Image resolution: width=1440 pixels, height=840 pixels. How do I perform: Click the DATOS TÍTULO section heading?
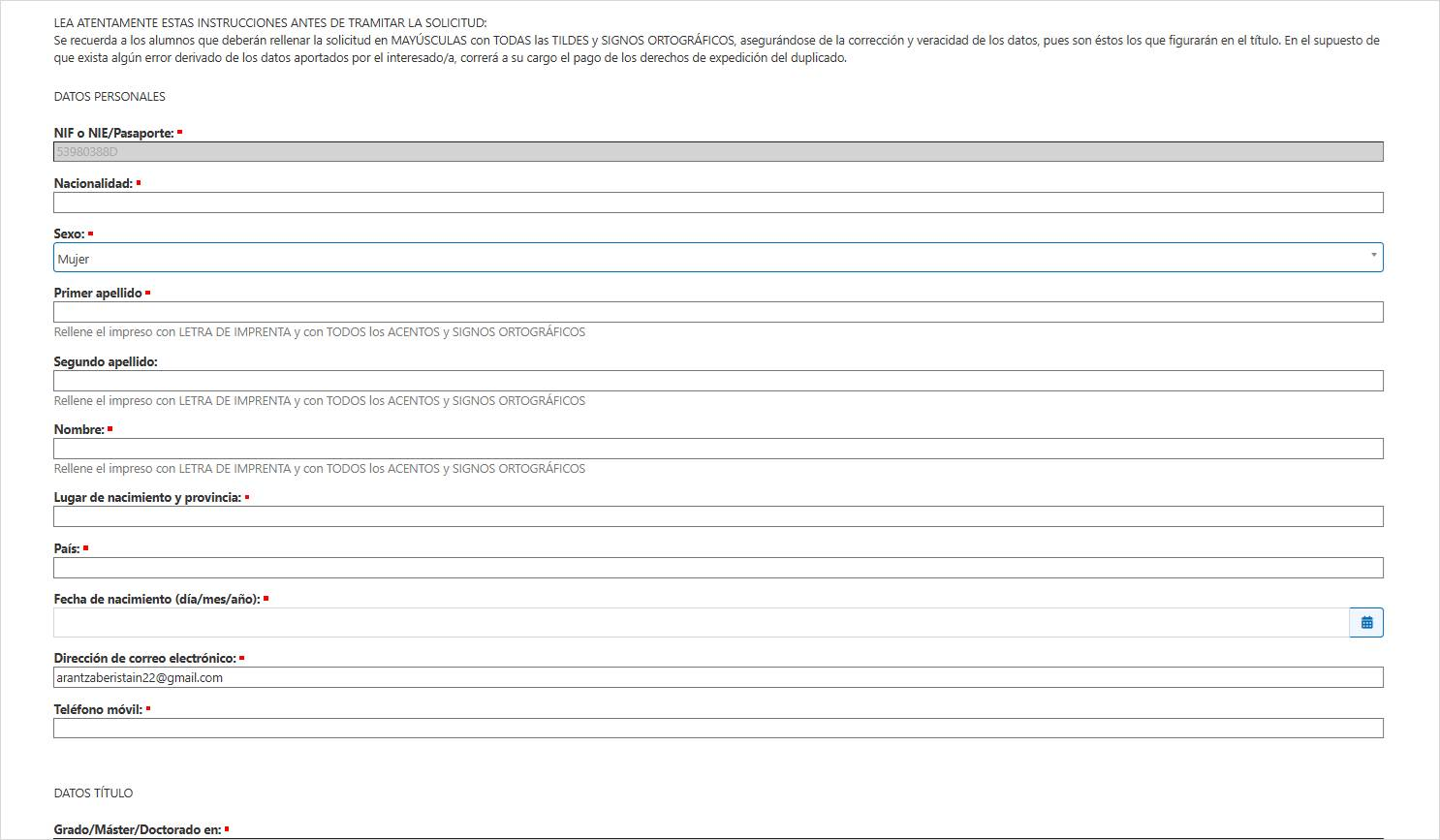click(93, 793)
